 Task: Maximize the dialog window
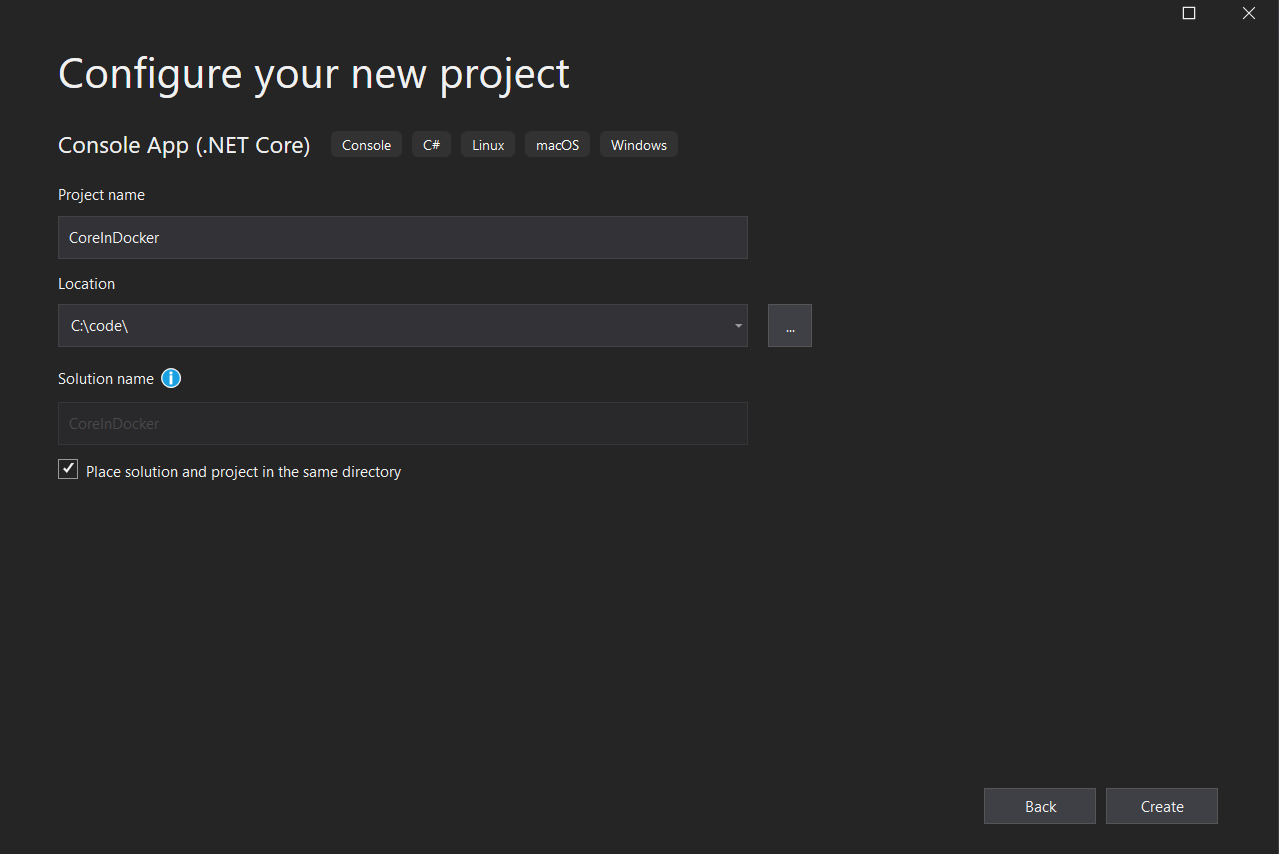click(x=1189, y=13)
